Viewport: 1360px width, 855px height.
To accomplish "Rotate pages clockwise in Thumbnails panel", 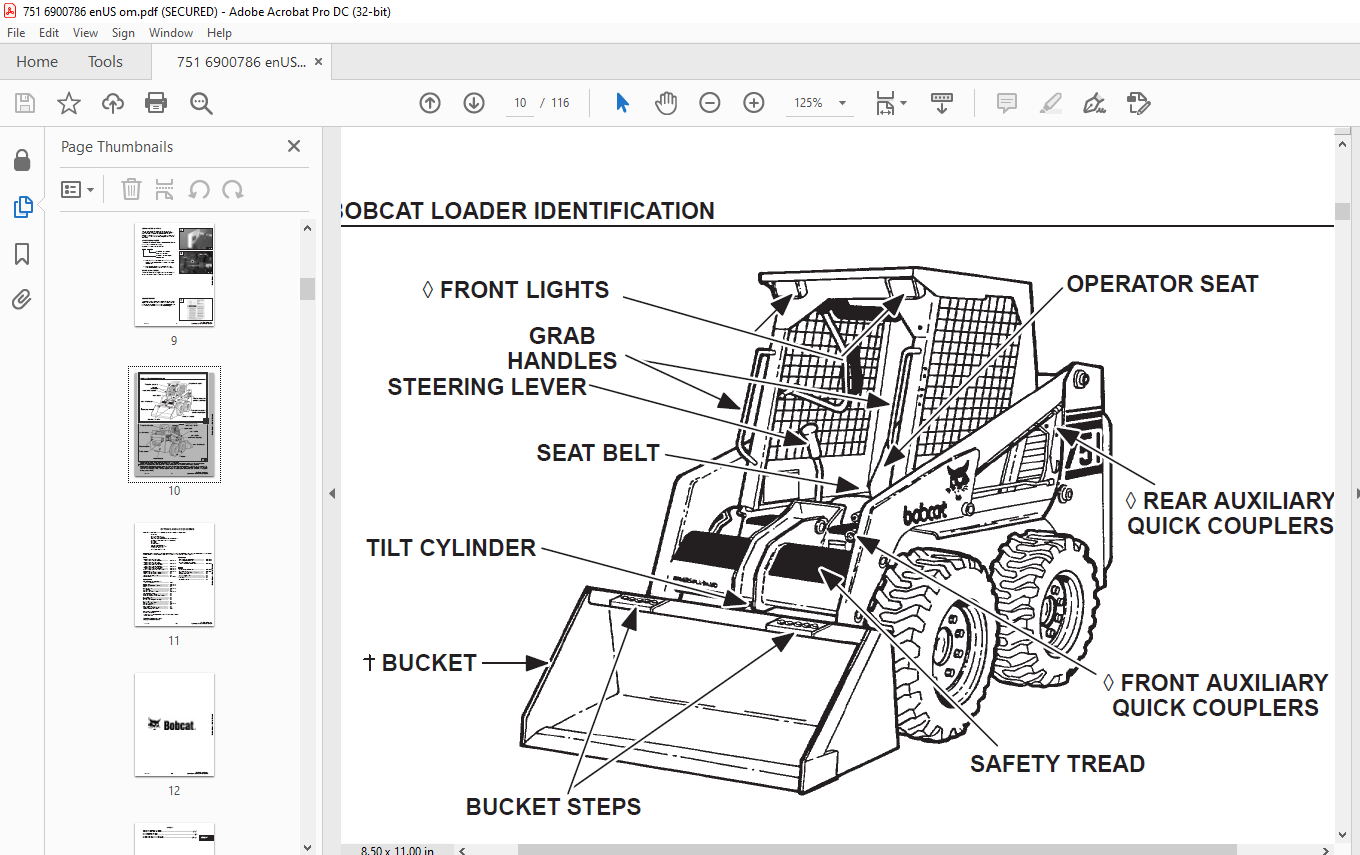I will pyautogui.click(x=233, y=189).
